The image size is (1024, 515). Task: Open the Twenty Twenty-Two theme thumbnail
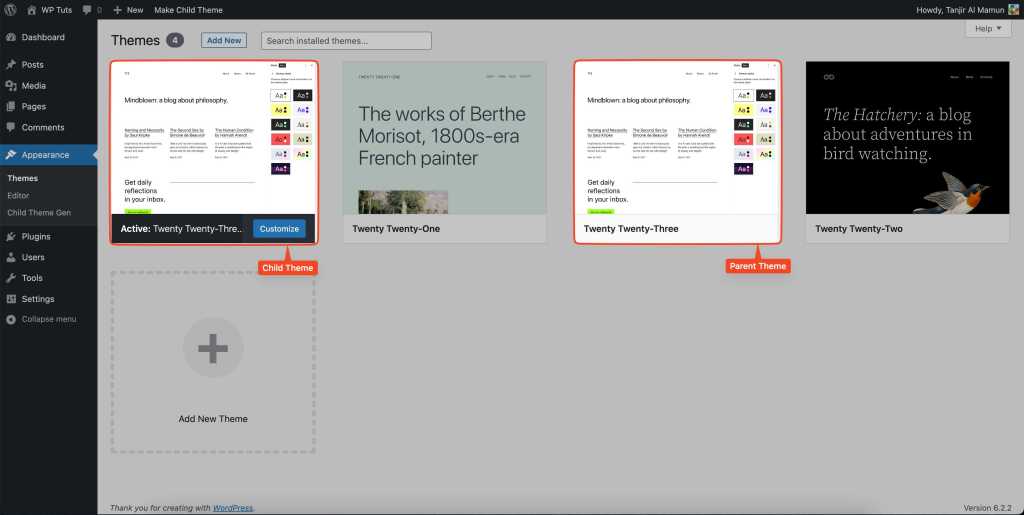[908, 138]
